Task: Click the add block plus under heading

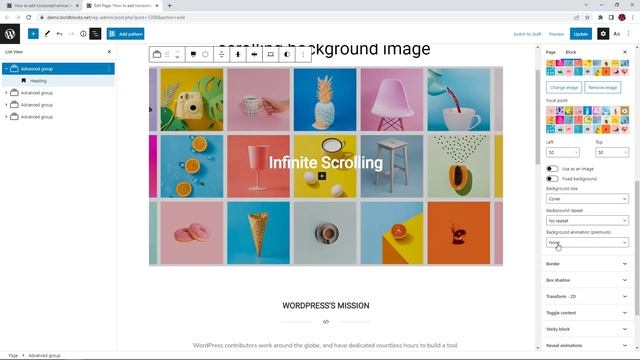Action: (322, 176)
